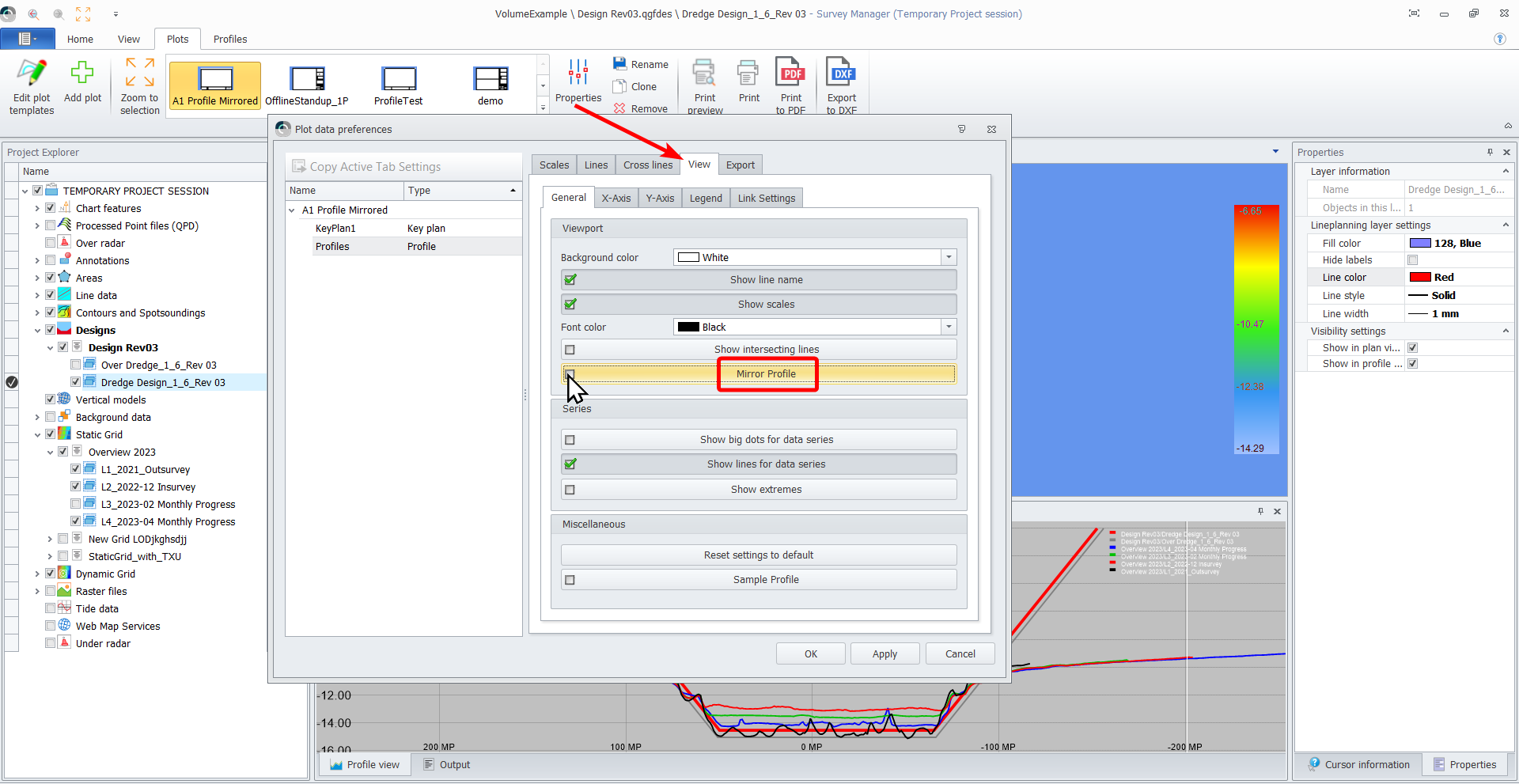Switch to the Cross lines tab
Image resolution: width=1519 pixels, height=784 pixels.
(x=647, y=165)
